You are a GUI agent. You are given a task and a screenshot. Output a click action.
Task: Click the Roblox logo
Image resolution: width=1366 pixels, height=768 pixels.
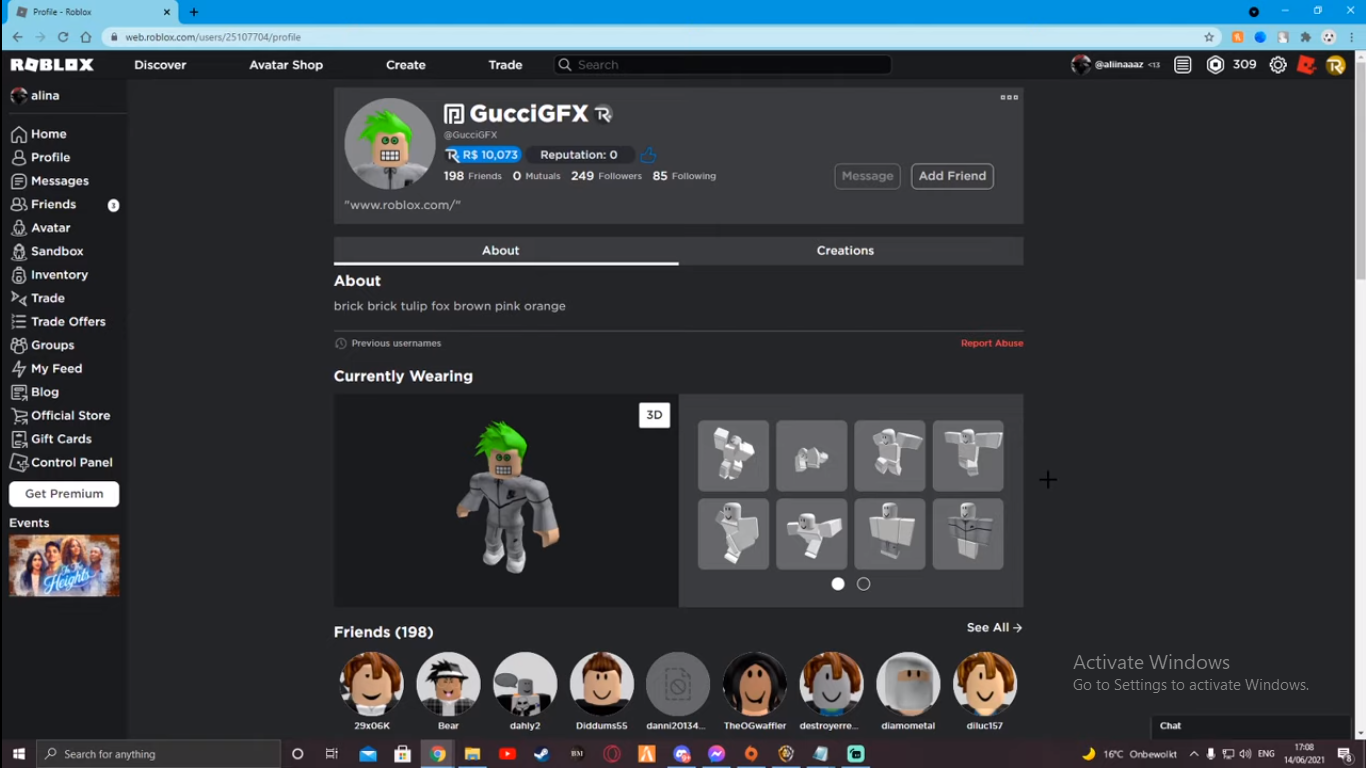click(52, 65)
